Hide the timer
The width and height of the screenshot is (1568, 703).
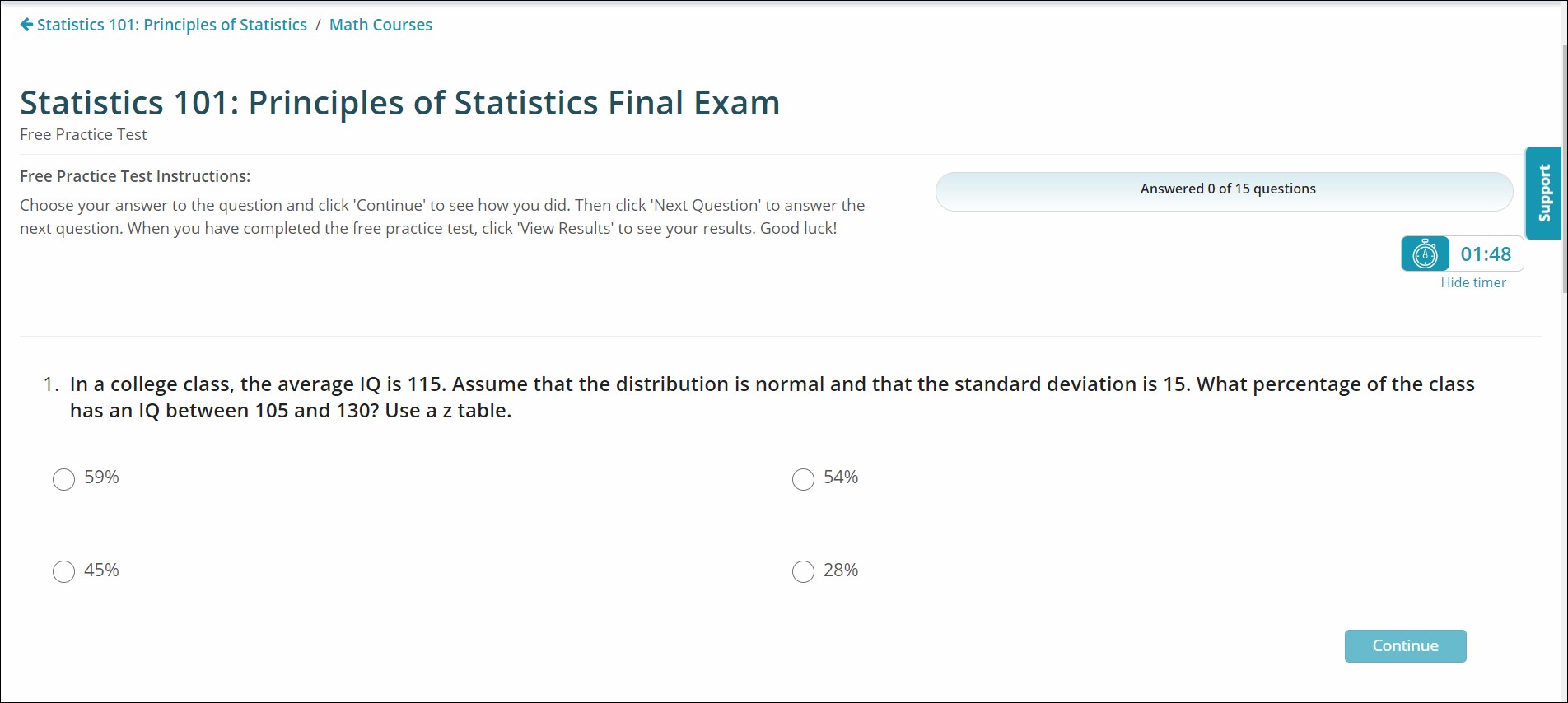point(1472,282)
